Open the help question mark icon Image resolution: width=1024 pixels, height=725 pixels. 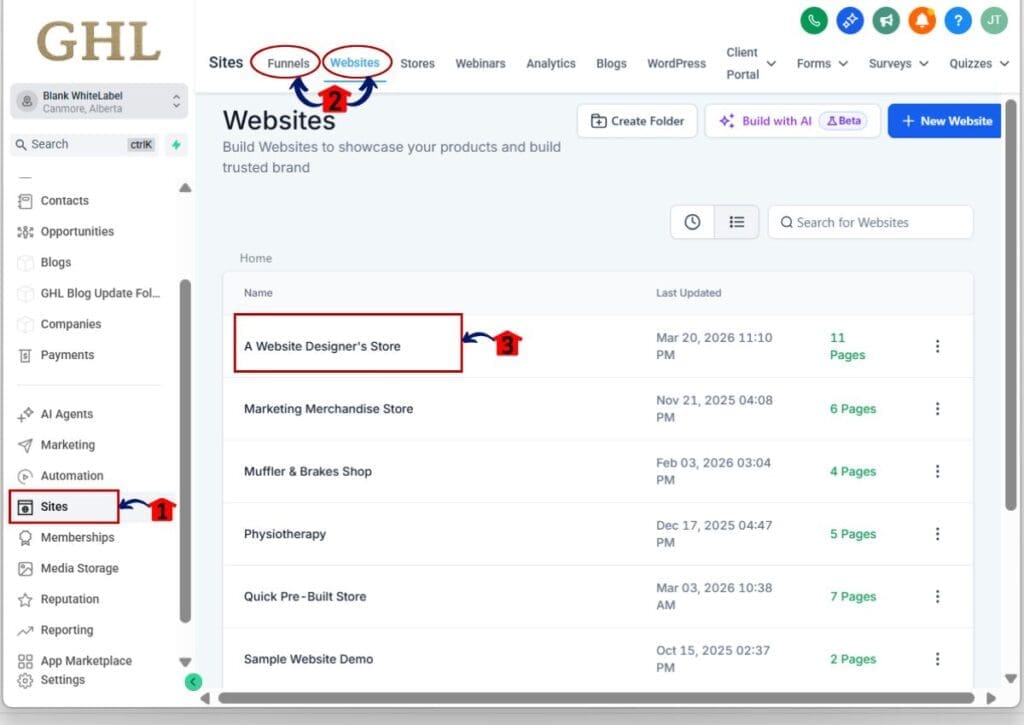click(957, 20)
